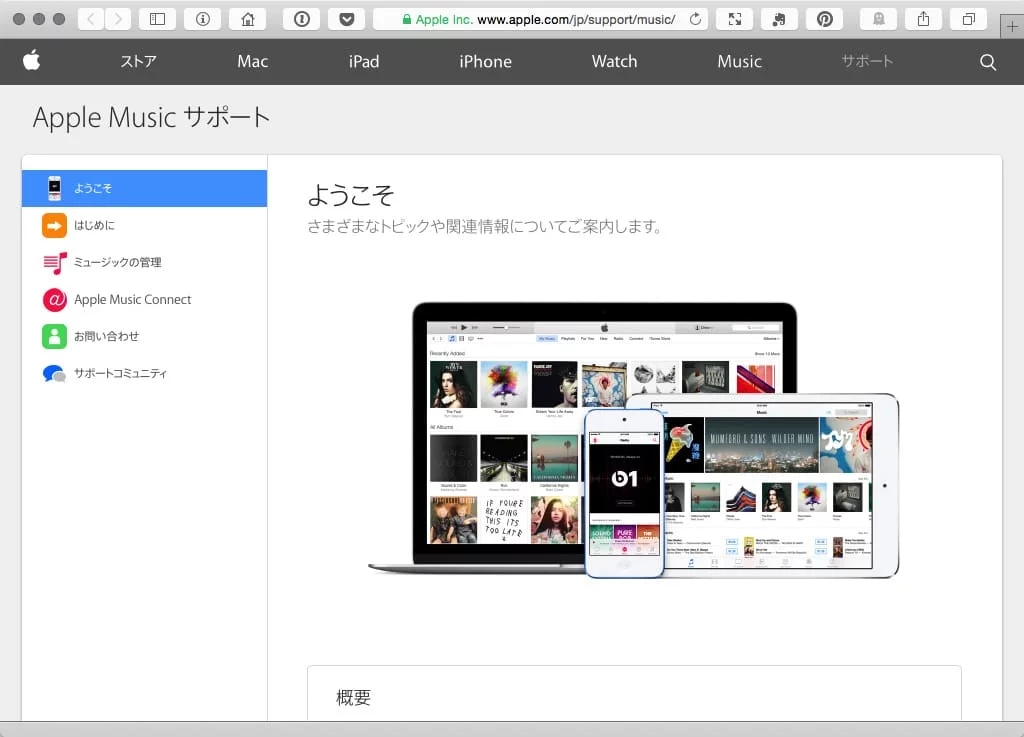Click the red @ Connect icon
1024x737 pixels.
point(54,300)
